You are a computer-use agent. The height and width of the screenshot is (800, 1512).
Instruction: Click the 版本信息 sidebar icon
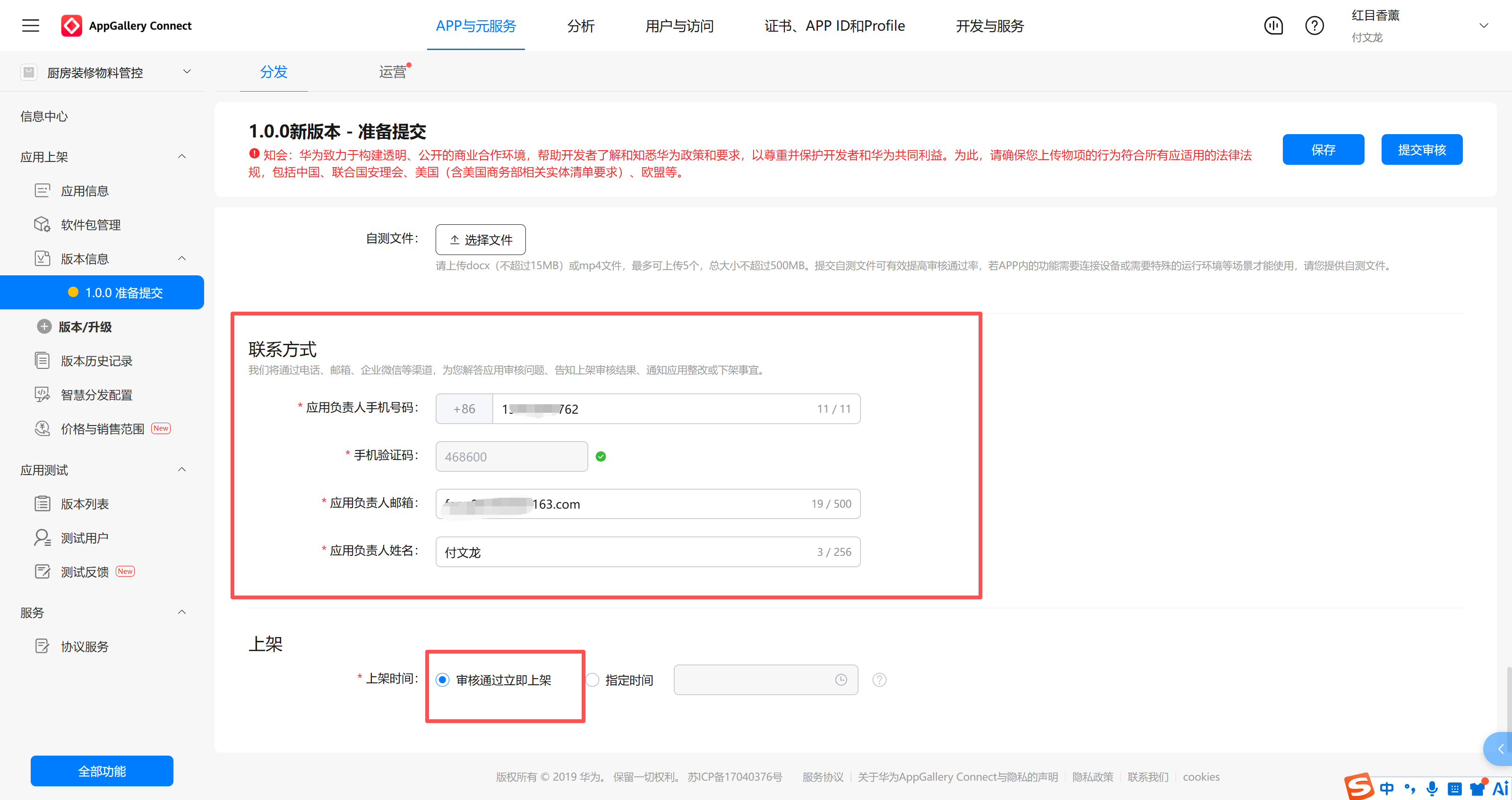(42, 259)
